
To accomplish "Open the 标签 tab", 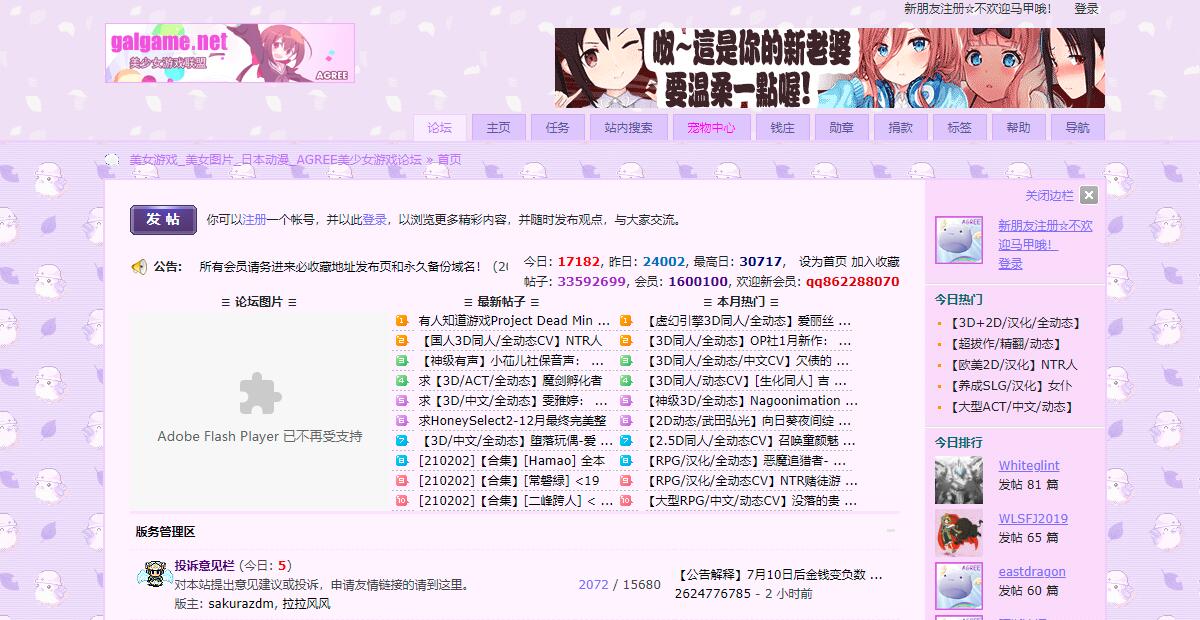I will tap(960, 127).
